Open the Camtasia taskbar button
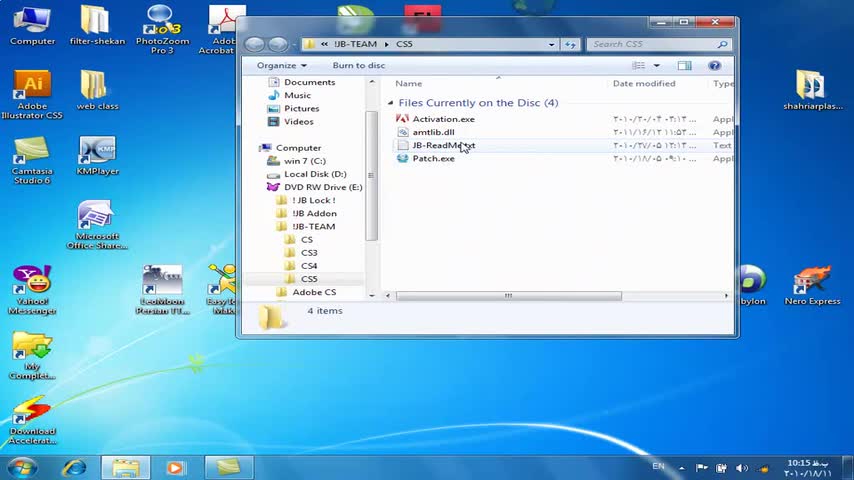 pos(229,467)
